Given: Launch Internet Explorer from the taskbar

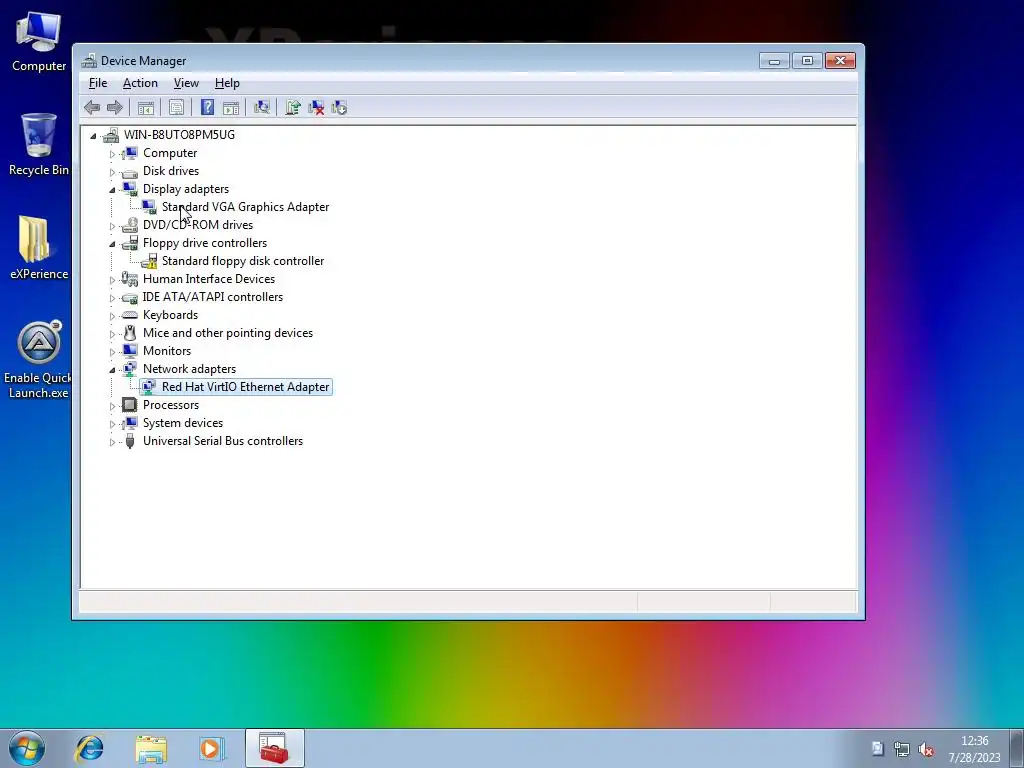Looking at the screenshot, I should click(x=89, y=748).
